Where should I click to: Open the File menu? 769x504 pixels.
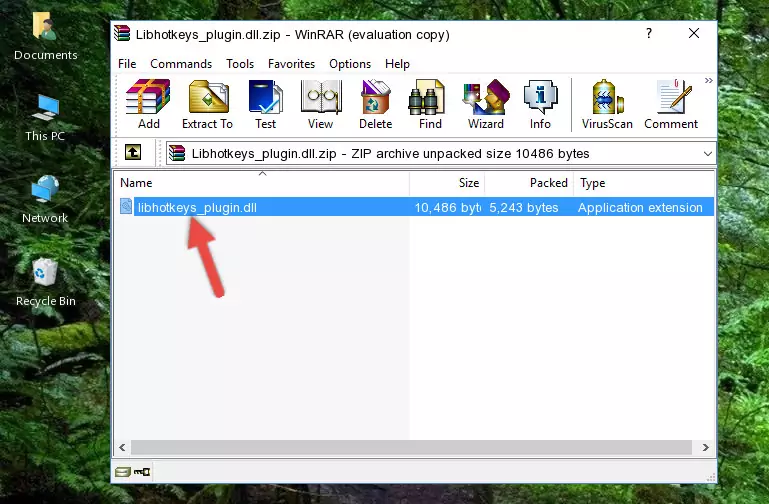pyautogui.click(x=127, y=64)
